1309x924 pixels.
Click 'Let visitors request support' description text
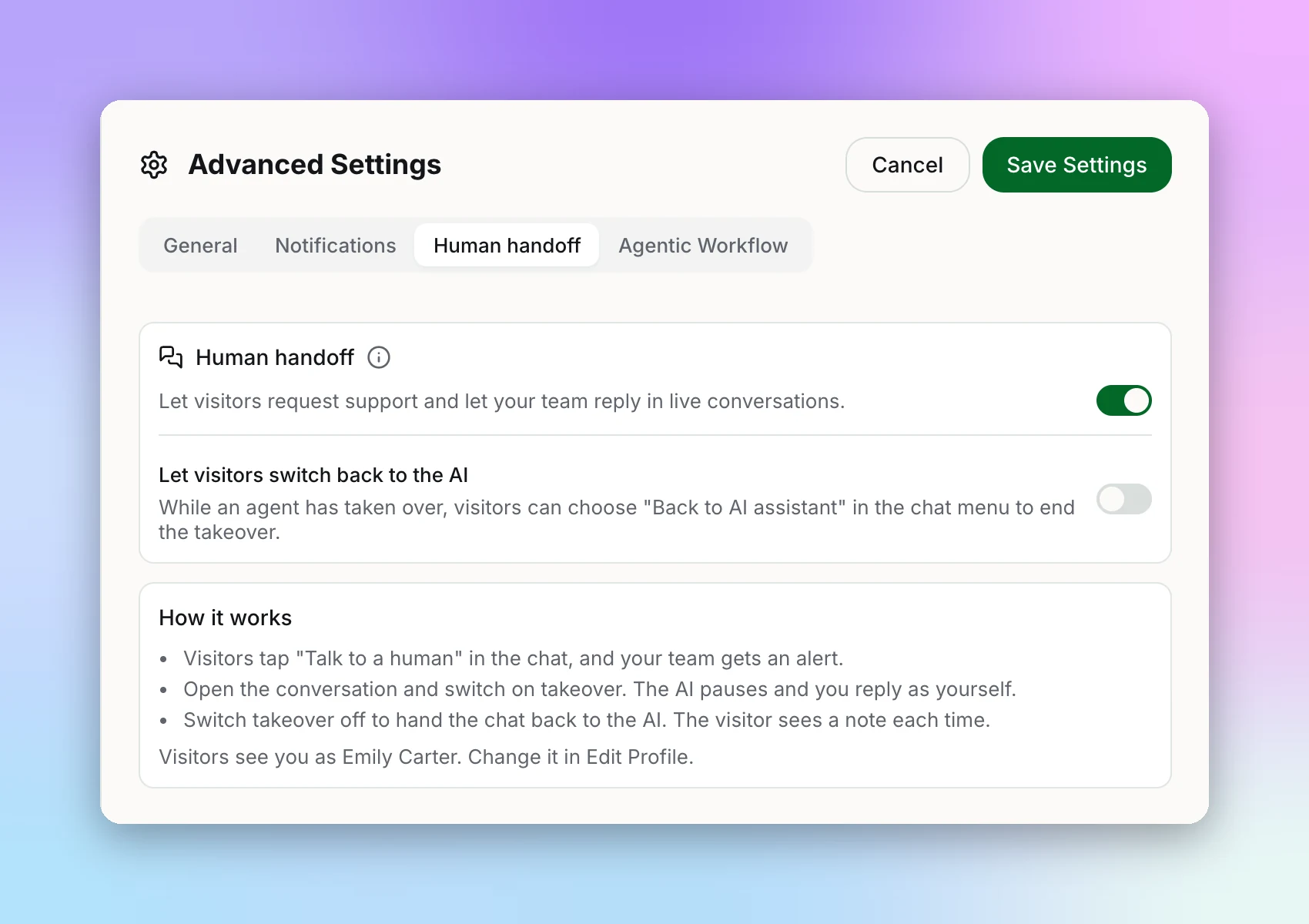(x=502, y=401)
